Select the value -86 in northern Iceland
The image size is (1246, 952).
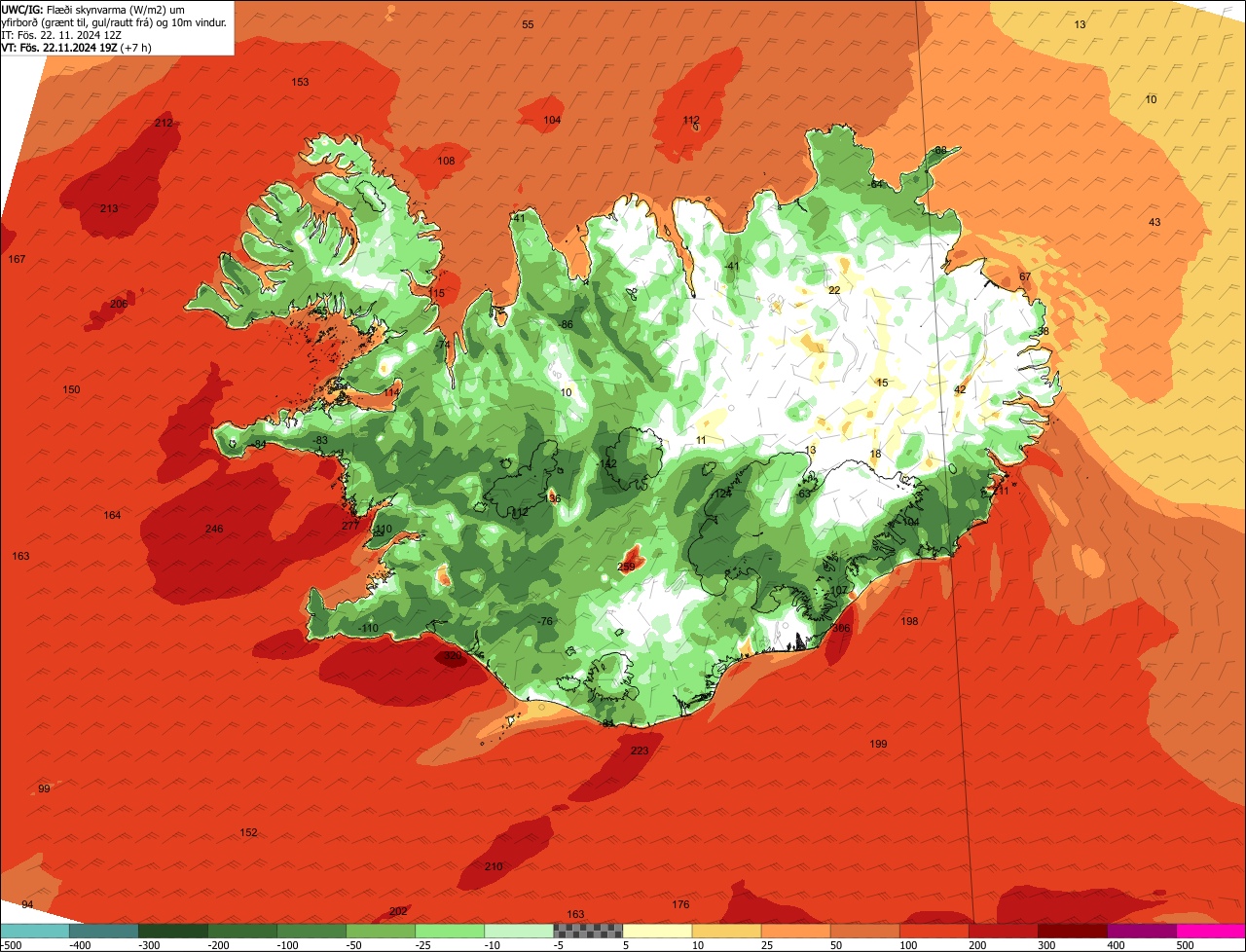click(566, 324)
